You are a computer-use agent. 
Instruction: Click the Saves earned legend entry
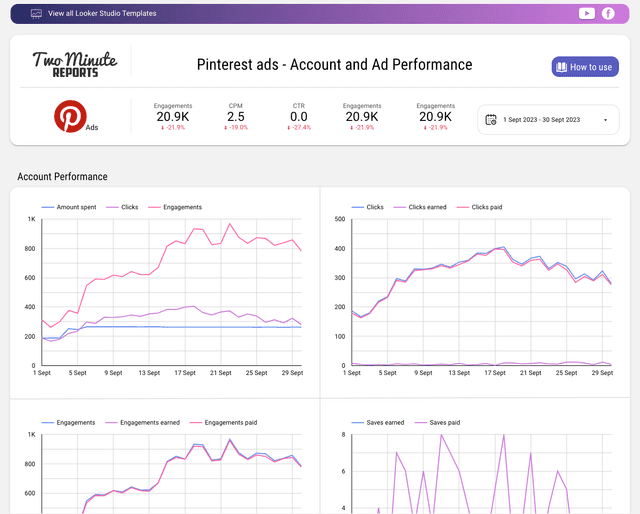click(x=378, y=423)
